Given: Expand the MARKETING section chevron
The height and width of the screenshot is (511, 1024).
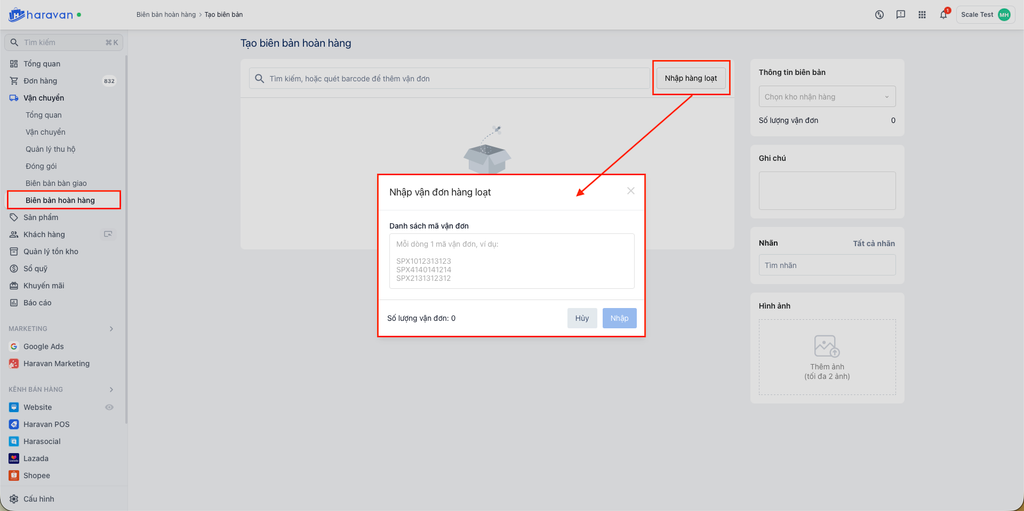Looking at the screenshot, I should pyautogui.click(x=111, y=329).
